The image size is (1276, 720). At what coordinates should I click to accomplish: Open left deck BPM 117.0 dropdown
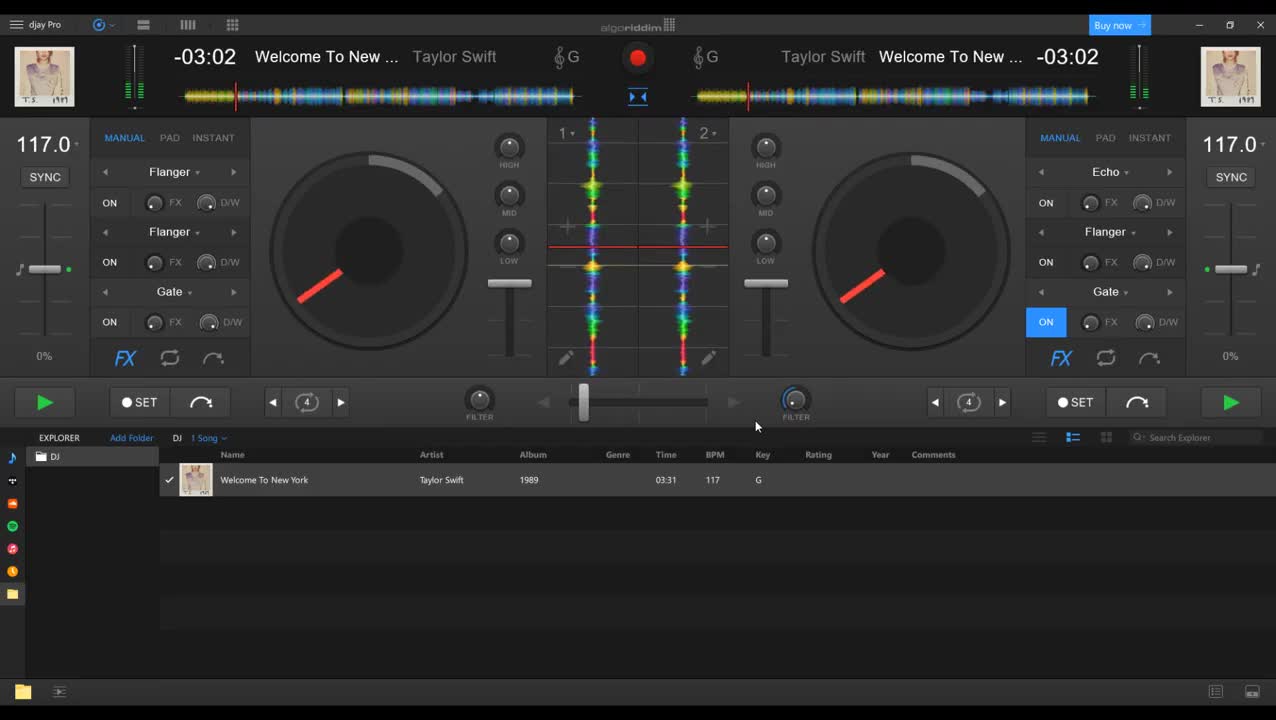tap(48, 145)
